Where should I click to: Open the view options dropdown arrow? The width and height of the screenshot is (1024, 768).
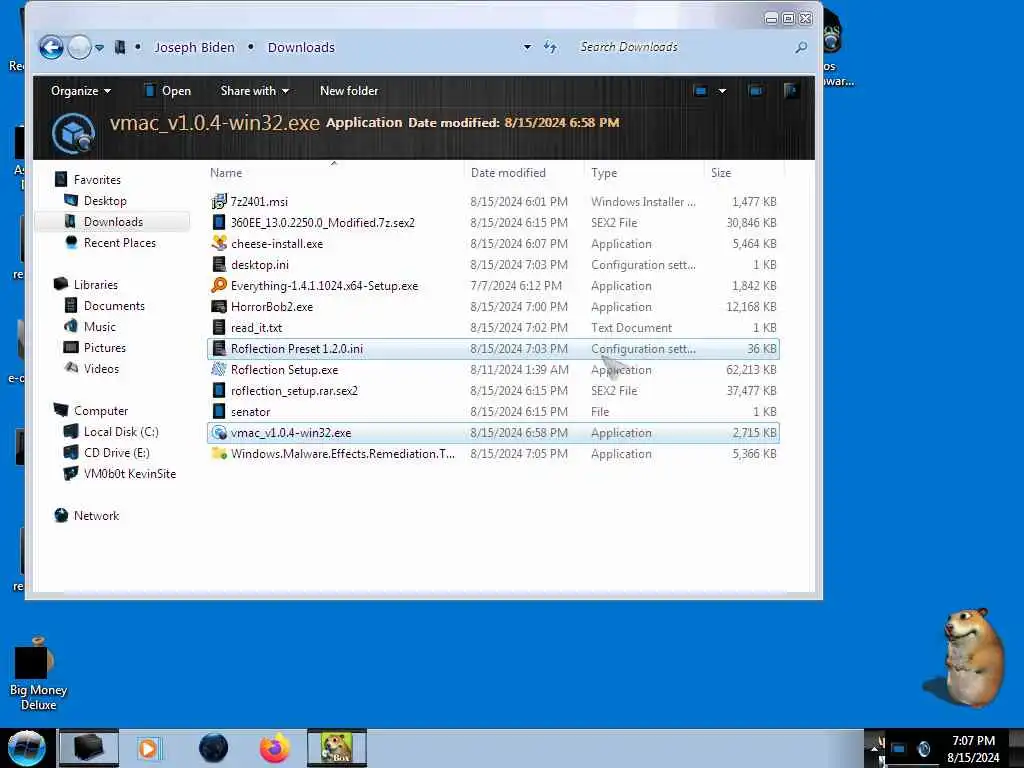722,91
